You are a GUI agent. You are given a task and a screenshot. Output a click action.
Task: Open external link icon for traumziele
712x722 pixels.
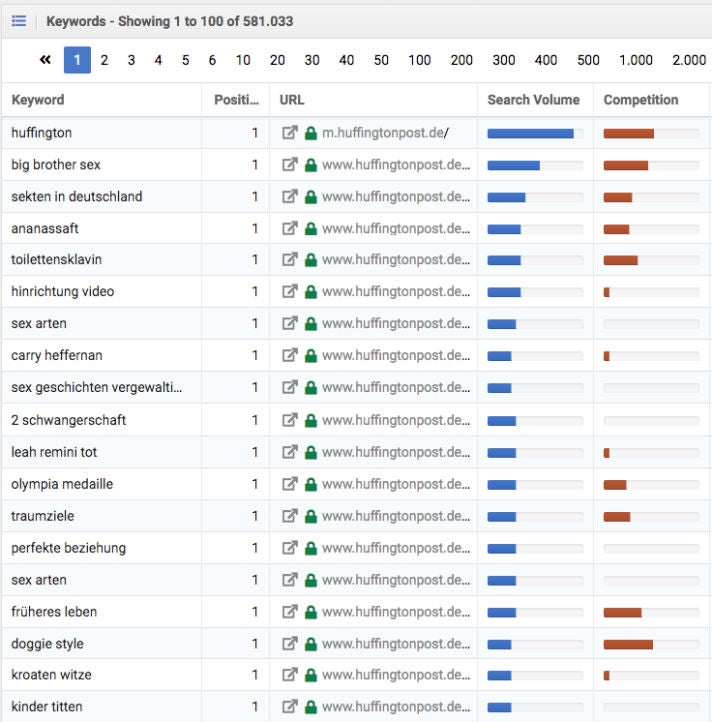[290, 516]
